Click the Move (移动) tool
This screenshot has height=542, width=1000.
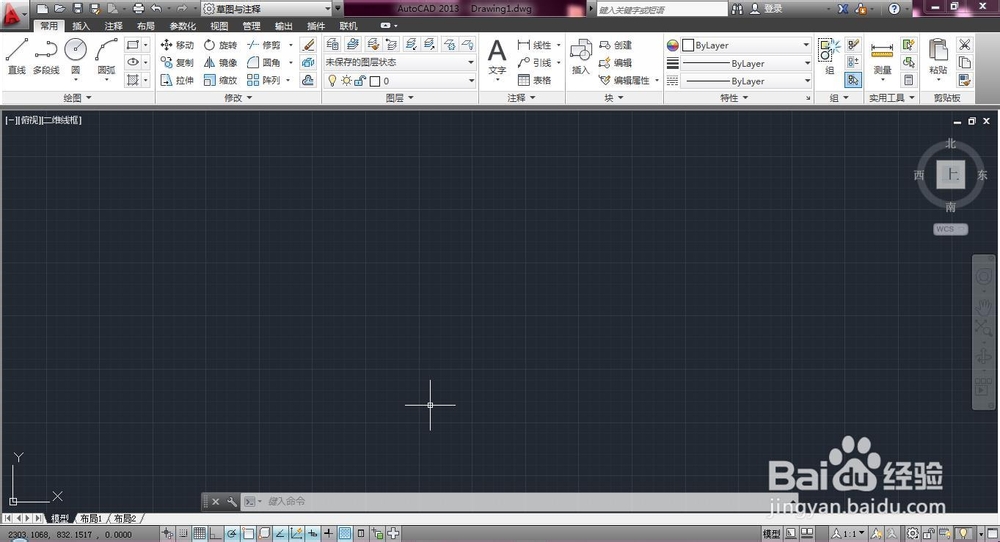177,45
